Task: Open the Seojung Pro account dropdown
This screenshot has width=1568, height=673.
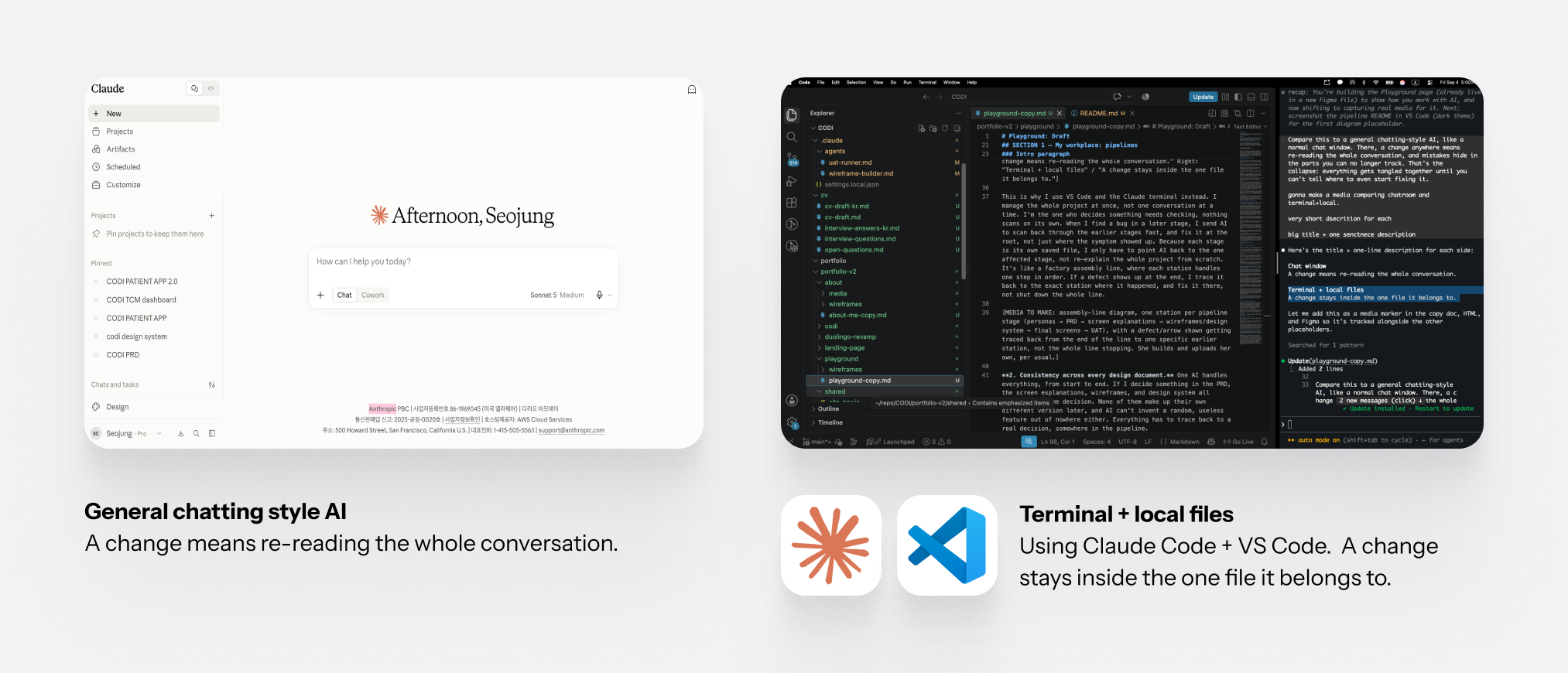Action: [x=128, y=433]
